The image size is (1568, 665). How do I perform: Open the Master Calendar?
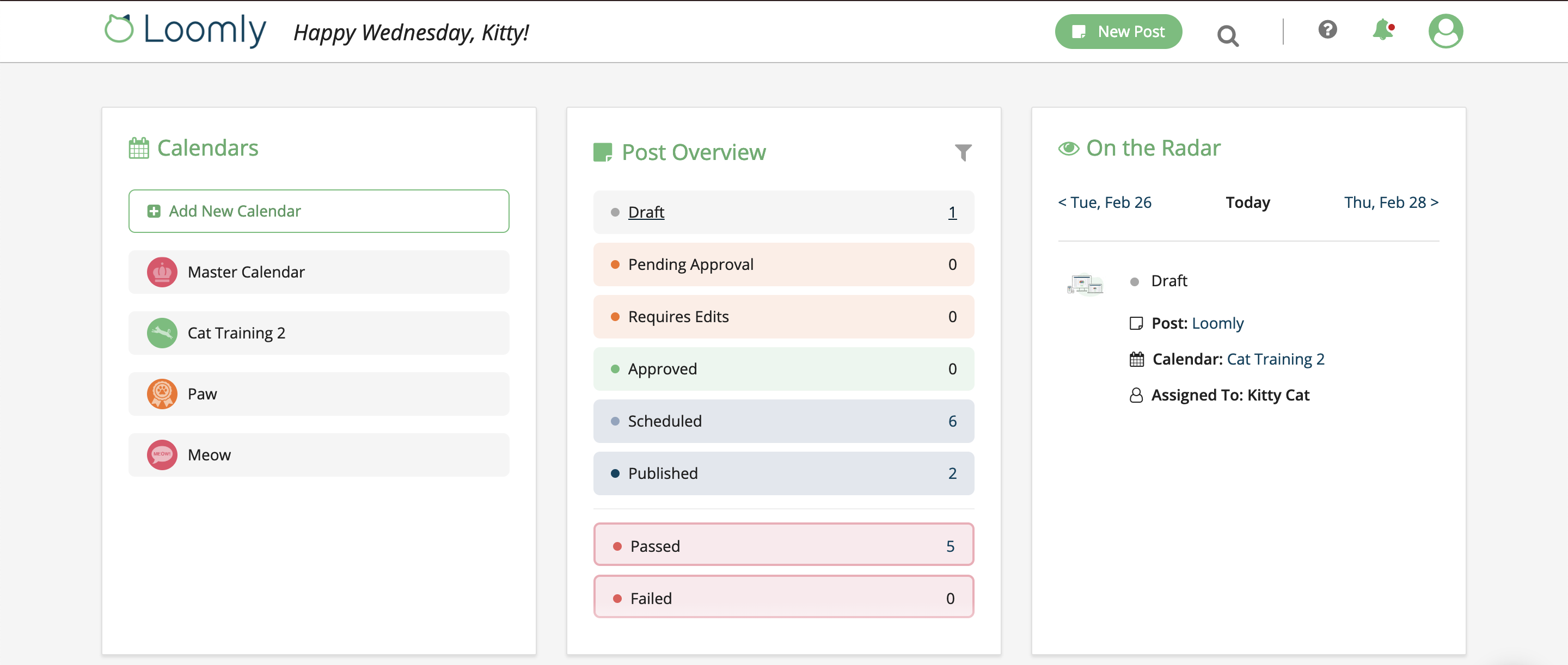[x=246, y=272]
